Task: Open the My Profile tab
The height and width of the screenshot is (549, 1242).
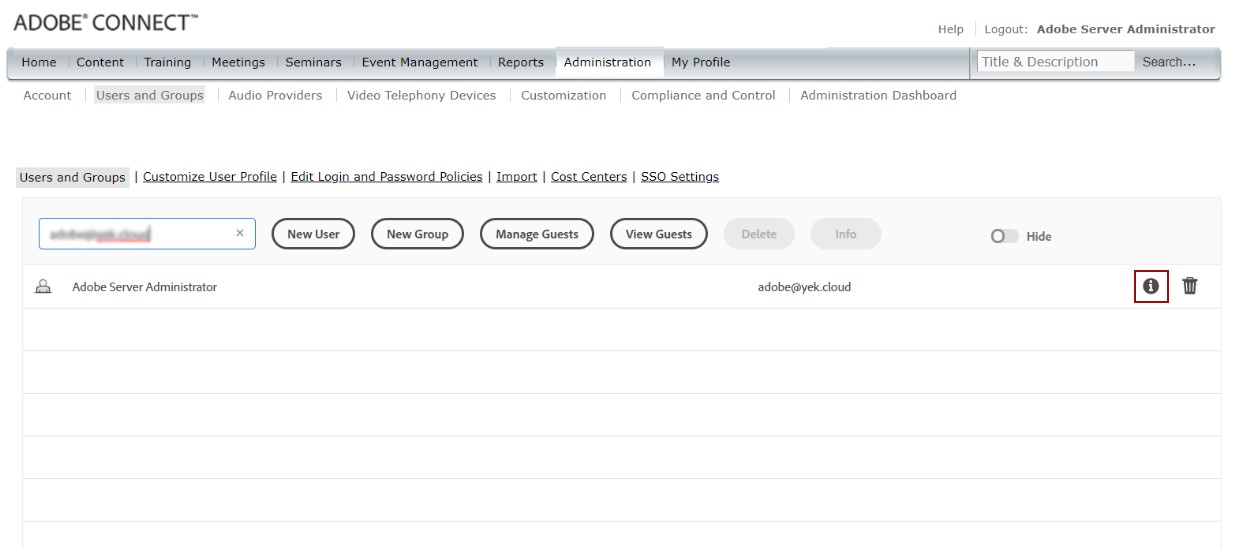Action: point(701,62)
